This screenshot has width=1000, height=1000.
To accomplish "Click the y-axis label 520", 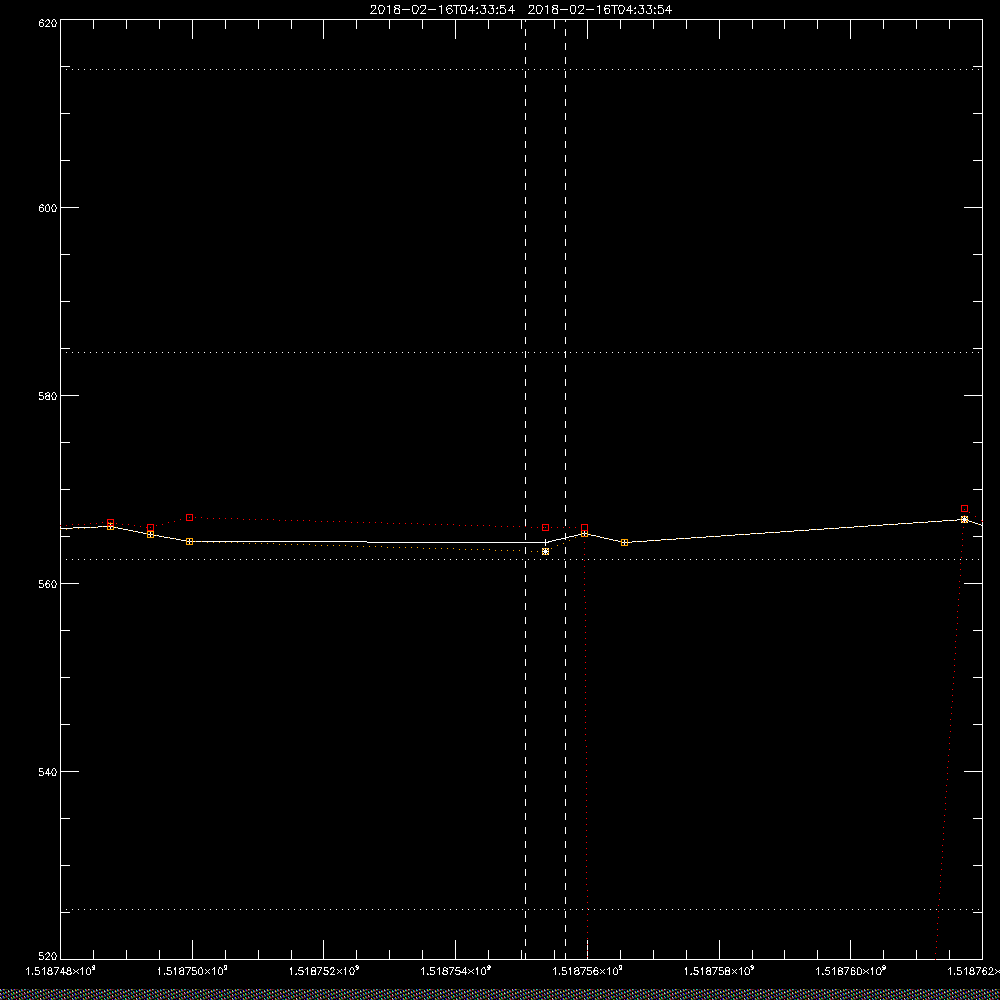I will 49,957.
